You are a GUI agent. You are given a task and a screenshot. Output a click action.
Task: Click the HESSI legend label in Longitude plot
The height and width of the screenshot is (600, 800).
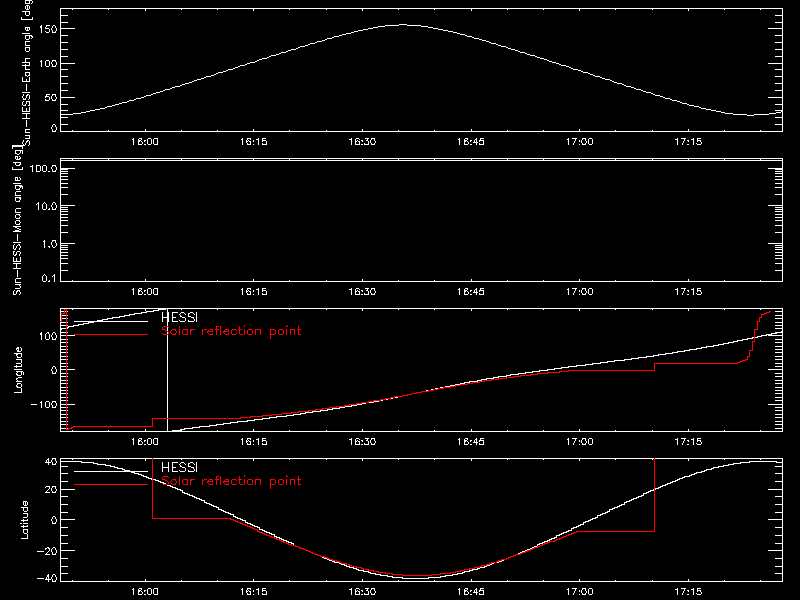(x=179, y=318)
